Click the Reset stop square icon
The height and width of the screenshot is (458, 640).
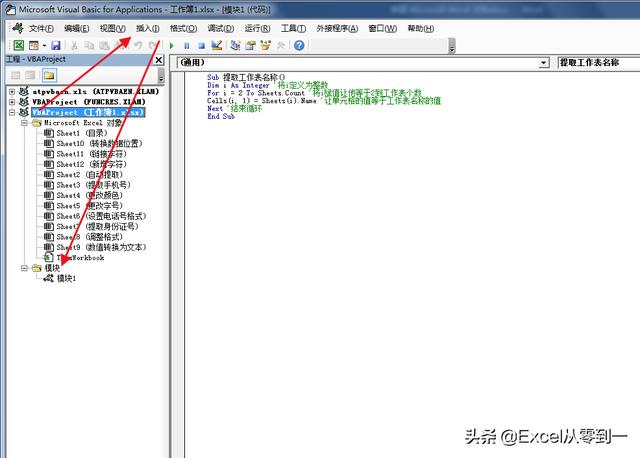tap(201, 45)
